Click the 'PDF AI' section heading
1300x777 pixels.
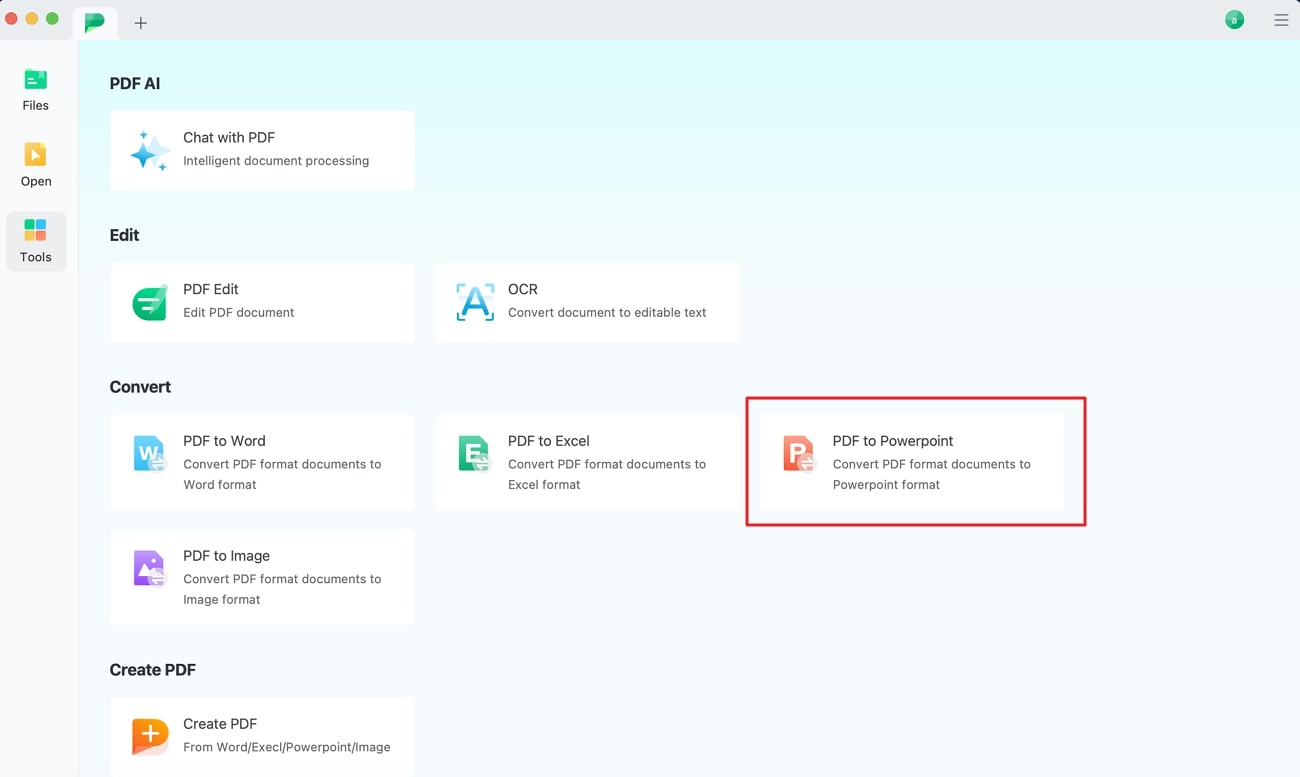click(135, 84)
